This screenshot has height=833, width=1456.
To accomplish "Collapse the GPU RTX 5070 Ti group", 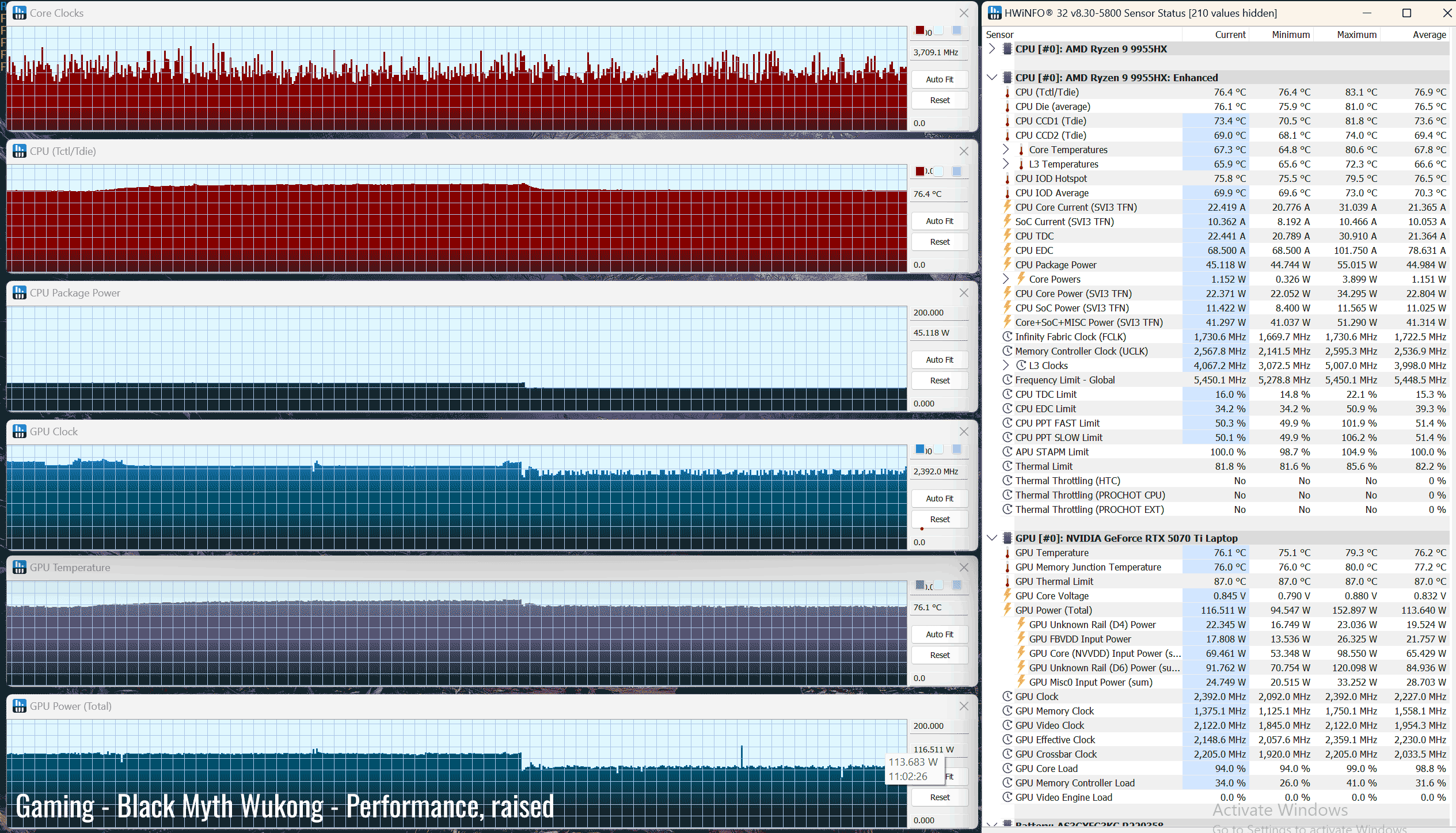I will [991, 538].
